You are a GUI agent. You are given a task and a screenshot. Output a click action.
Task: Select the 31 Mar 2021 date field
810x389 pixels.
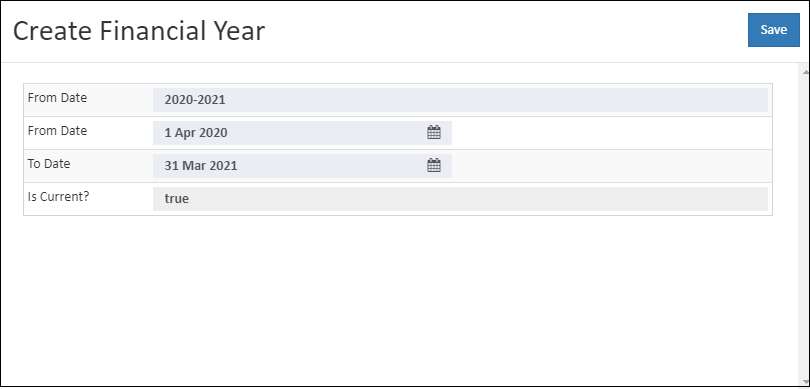302,166
